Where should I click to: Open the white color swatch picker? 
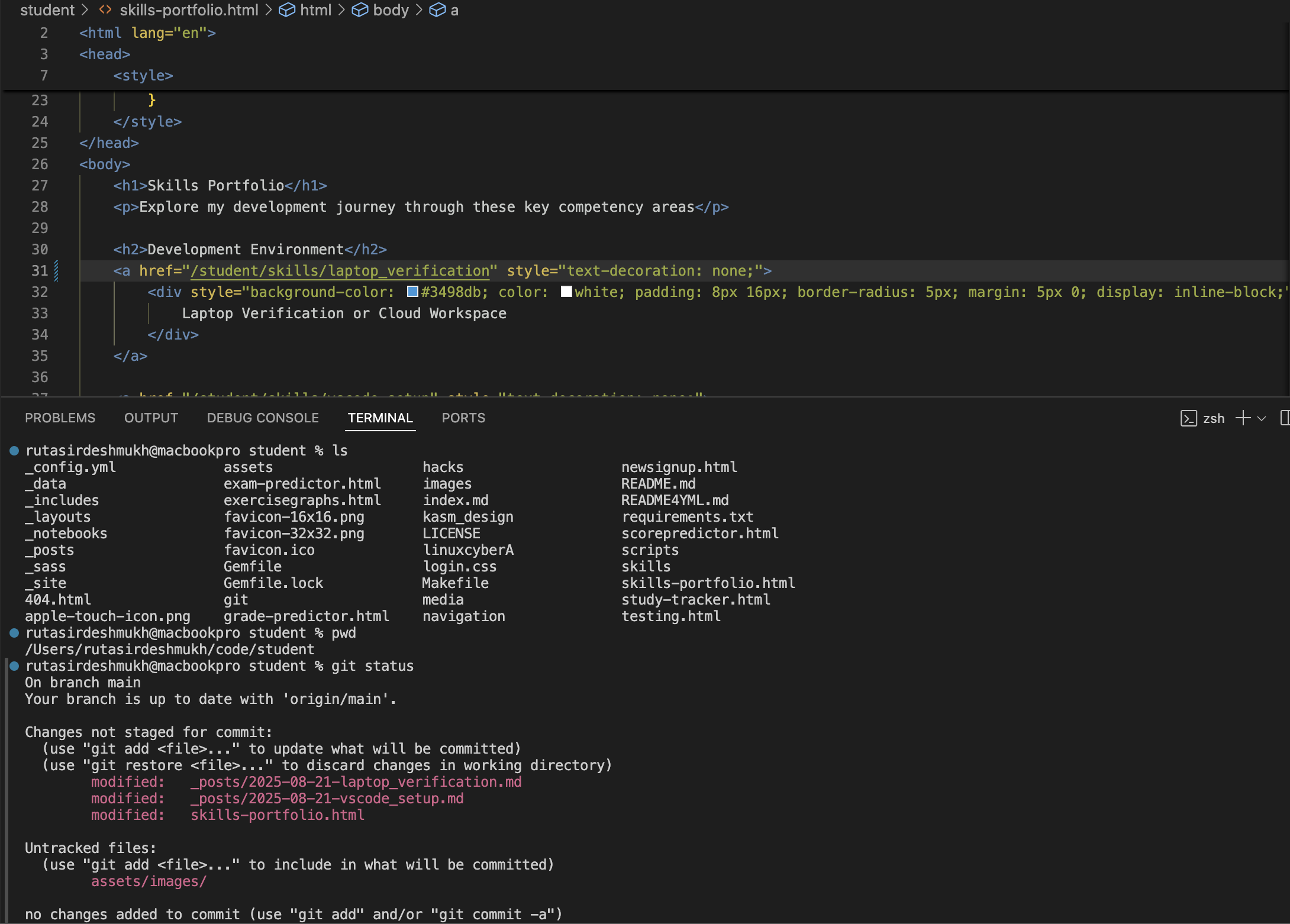[566, 292]
